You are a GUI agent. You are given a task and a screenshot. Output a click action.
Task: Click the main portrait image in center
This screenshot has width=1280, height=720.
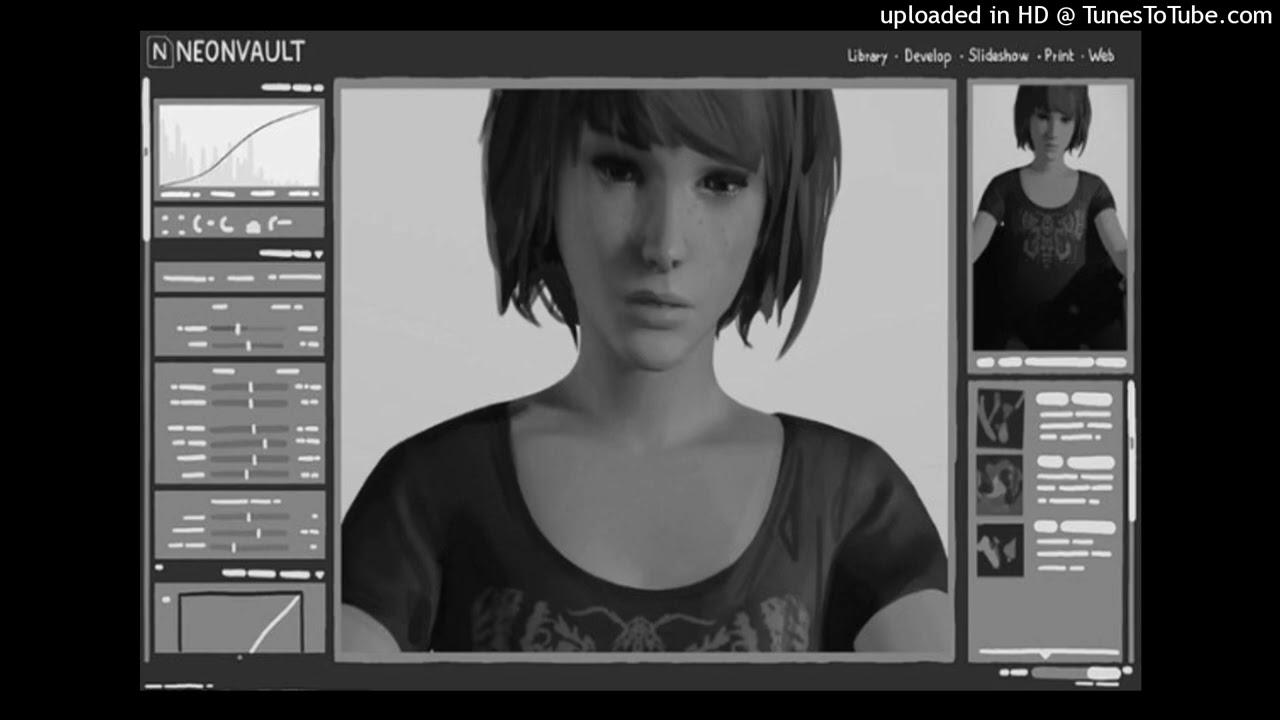tap(645, 370)
